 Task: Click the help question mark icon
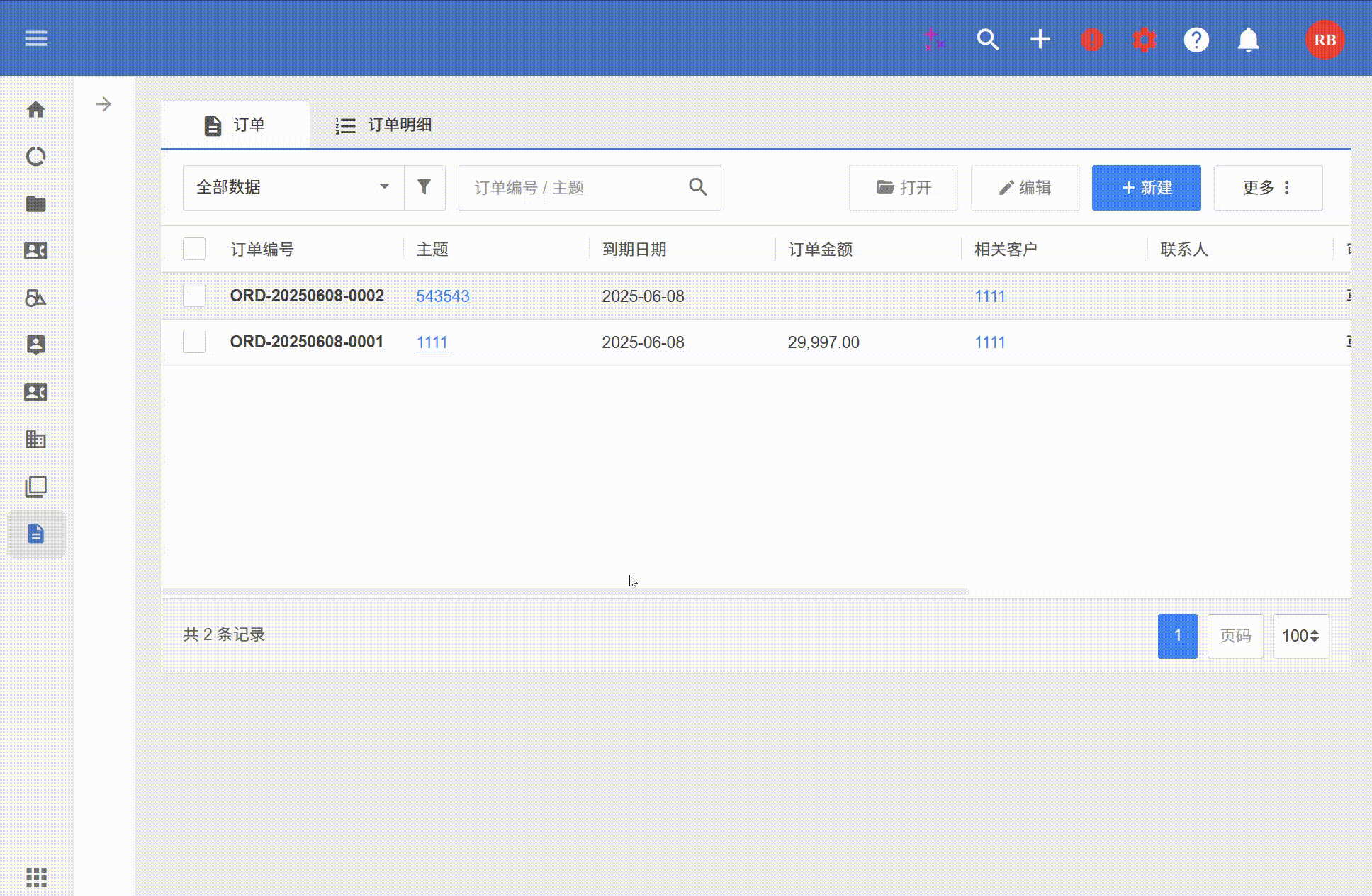tap(1196, 40)
